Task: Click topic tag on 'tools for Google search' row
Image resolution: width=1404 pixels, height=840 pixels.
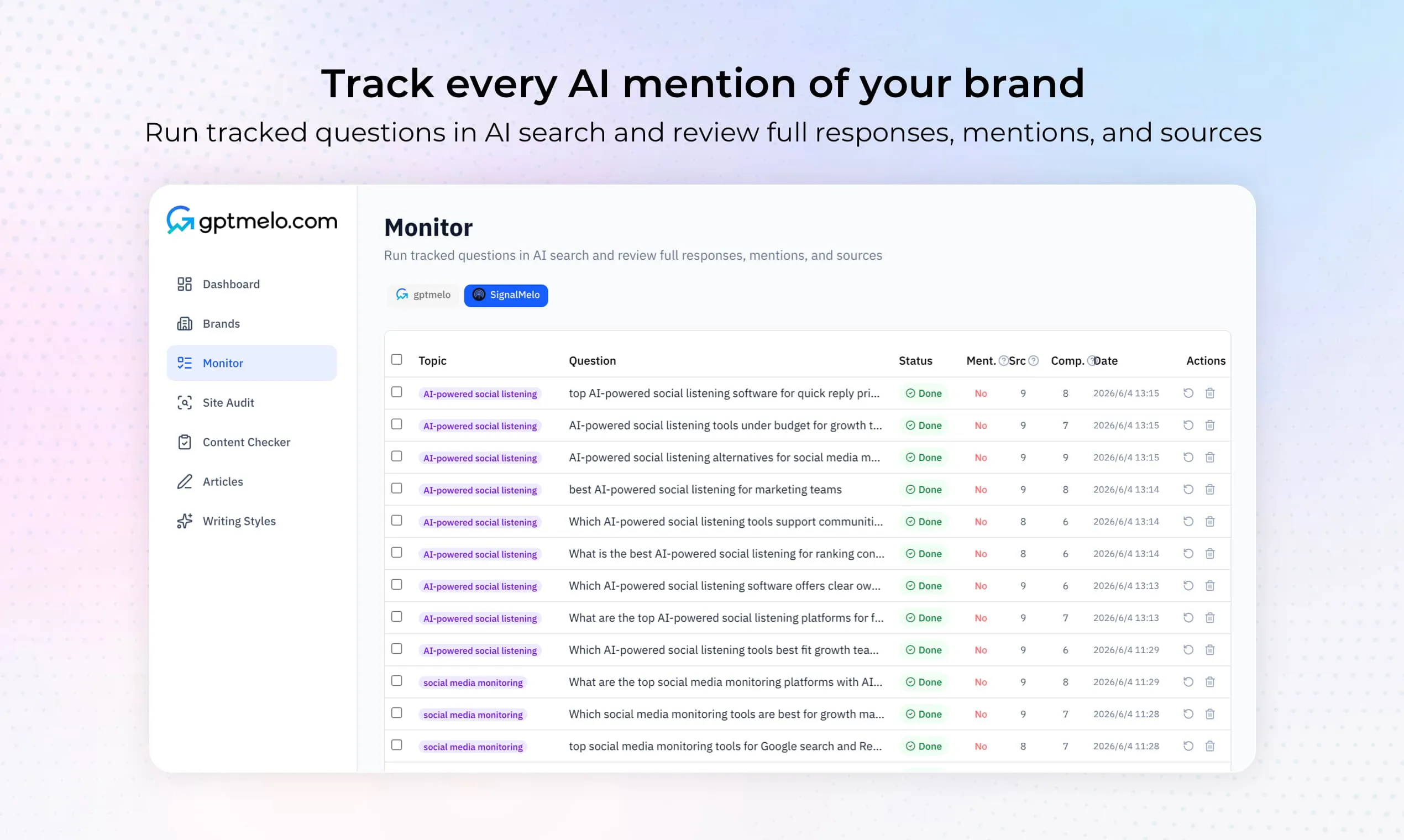Action: pyautogui.click(x=473, y=747)
